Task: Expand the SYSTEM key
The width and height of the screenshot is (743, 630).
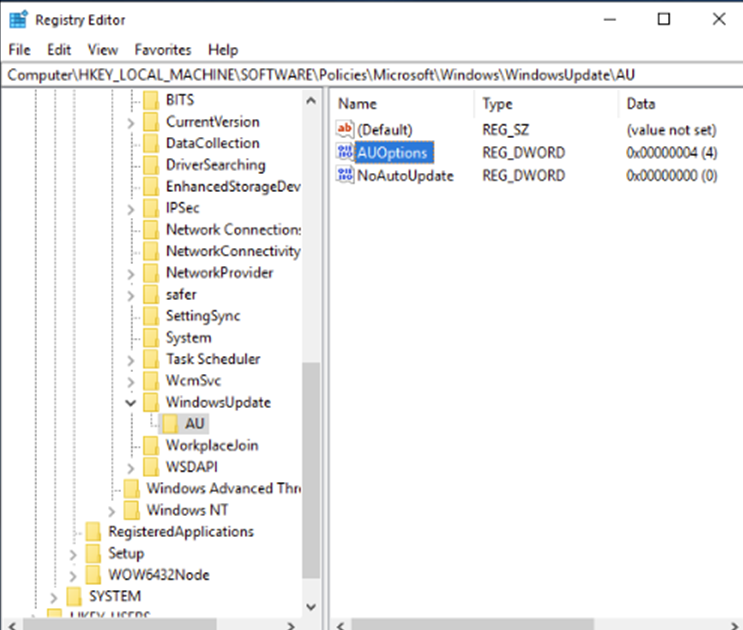Action: [x=54, y=597]
